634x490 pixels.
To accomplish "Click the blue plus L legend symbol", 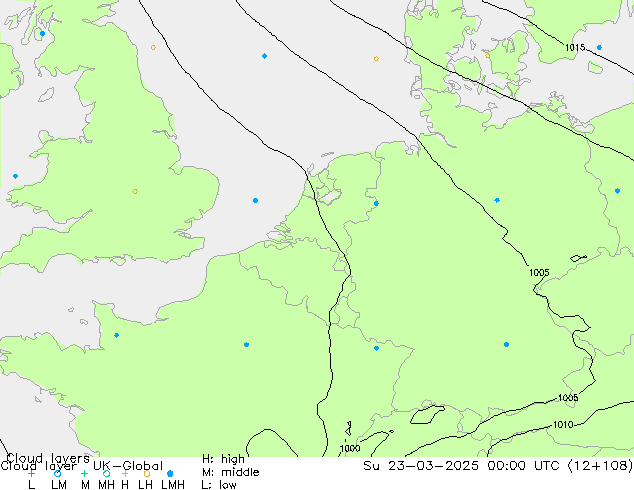I will click(x=31, y=473).
